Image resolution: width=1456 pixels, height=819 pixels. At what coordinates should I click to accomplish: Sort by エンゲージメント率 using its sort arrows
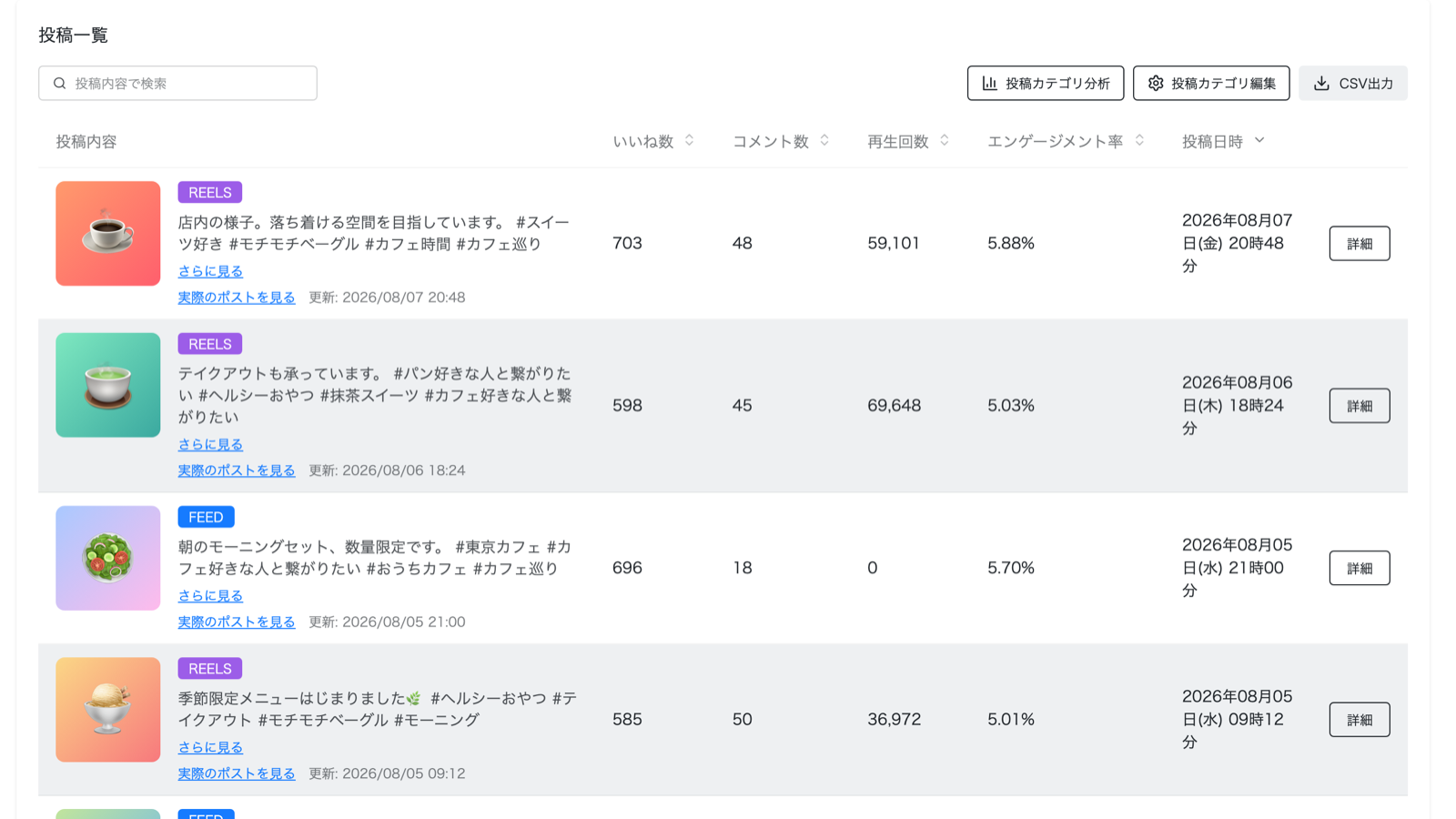[1139, 140]
